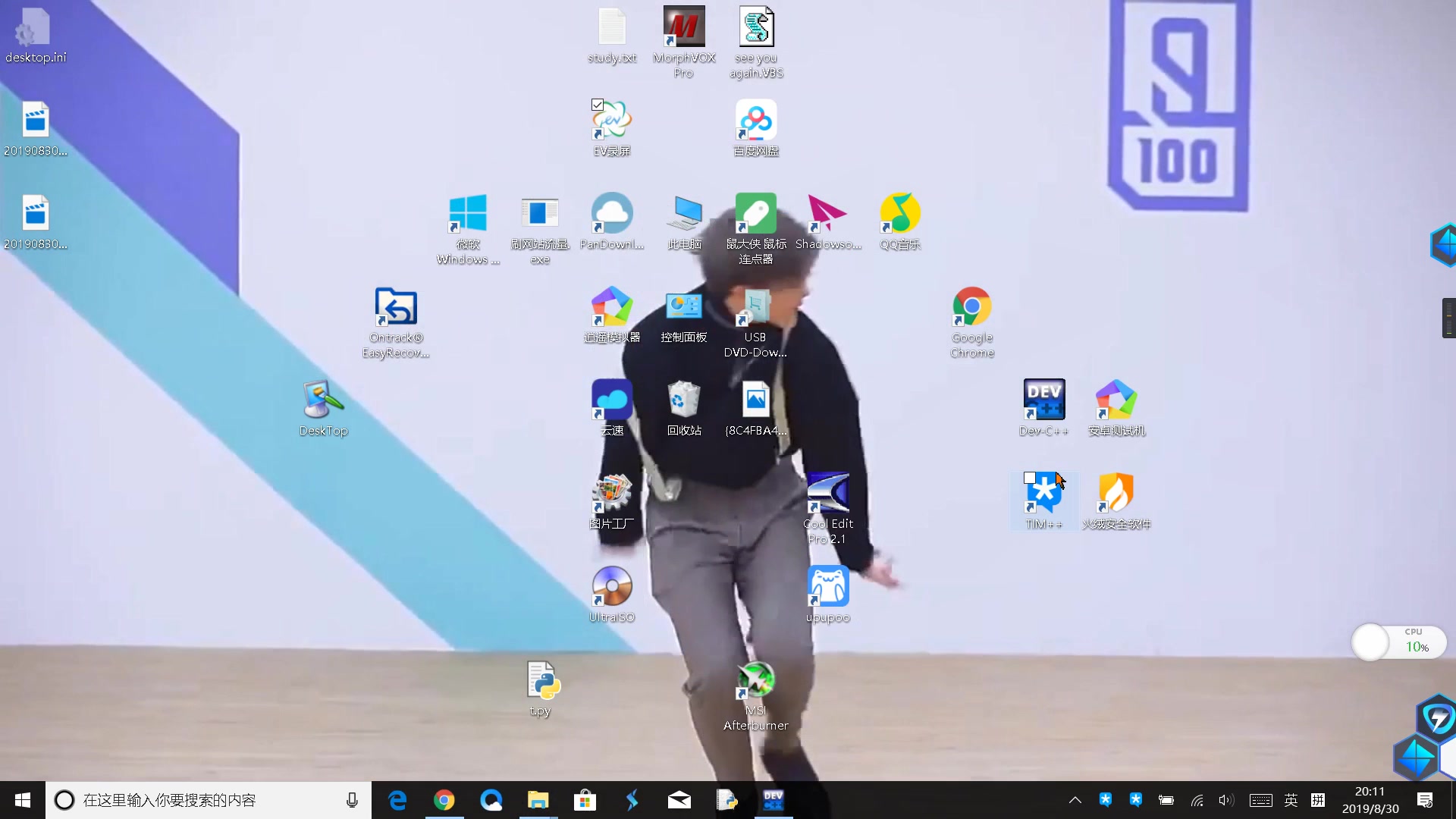Select the Cool Edit Pro 2.1 icon
This screenshot has width=1456, height=819.
coord(827,494)
